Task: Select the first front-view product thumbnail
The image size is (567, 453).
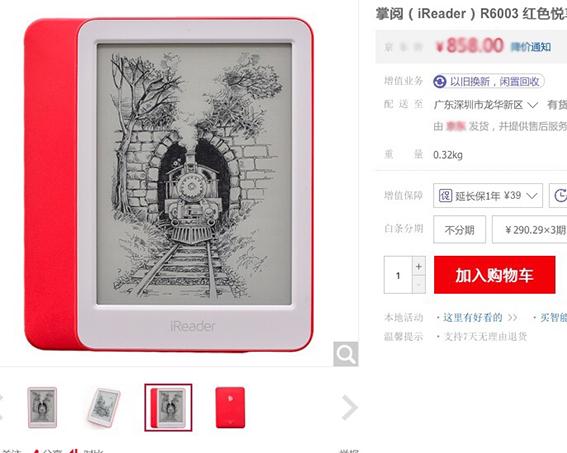Action: point(42,407)
